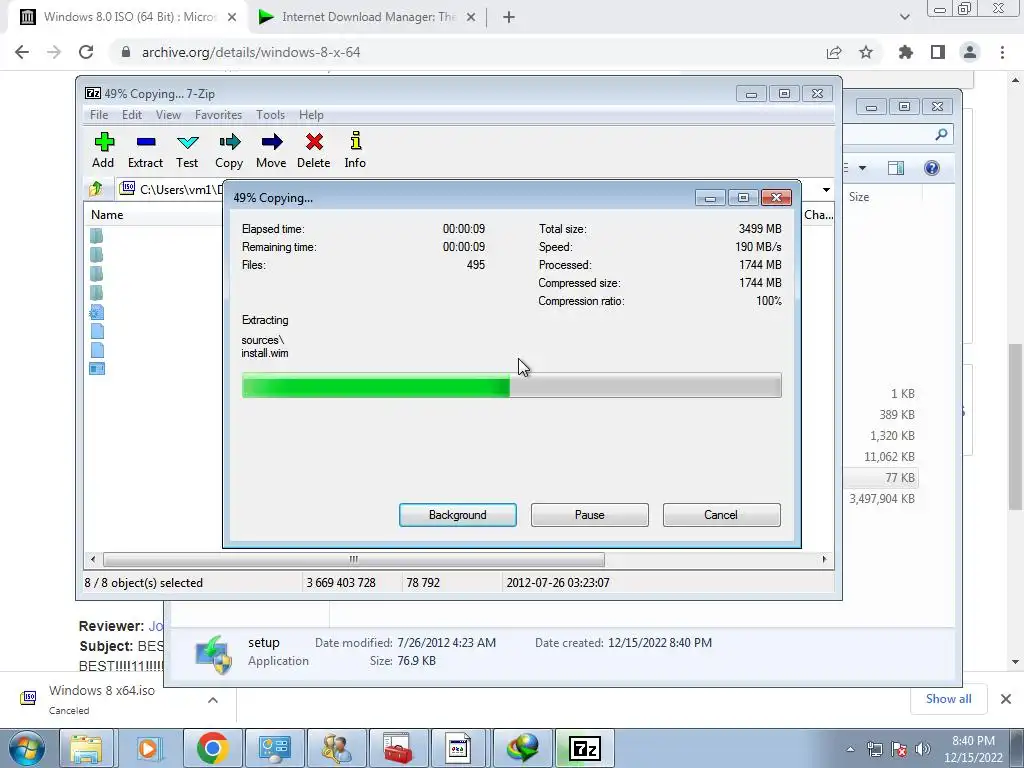
Task: Click the Add toolbar icon in 7-Zip
Action: (x=103, y=150)
